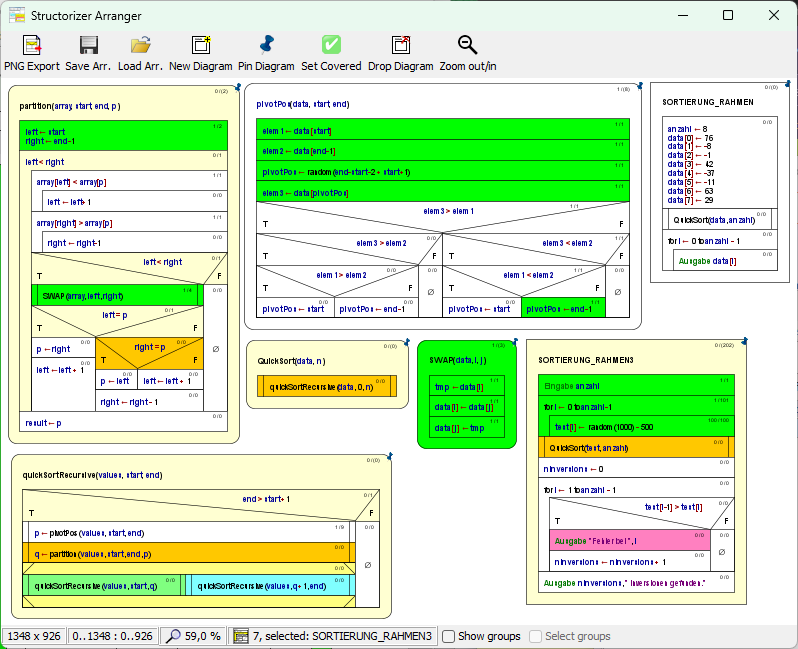
Task: Click the disabled Select groups checkbox
Action: click(535, 636)
